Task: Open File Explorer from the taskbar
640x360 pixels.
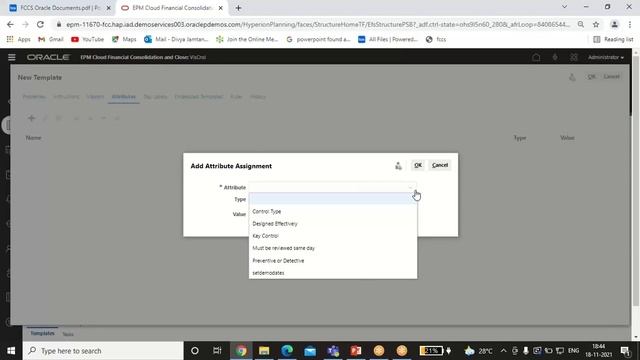Action: [264, 351]
